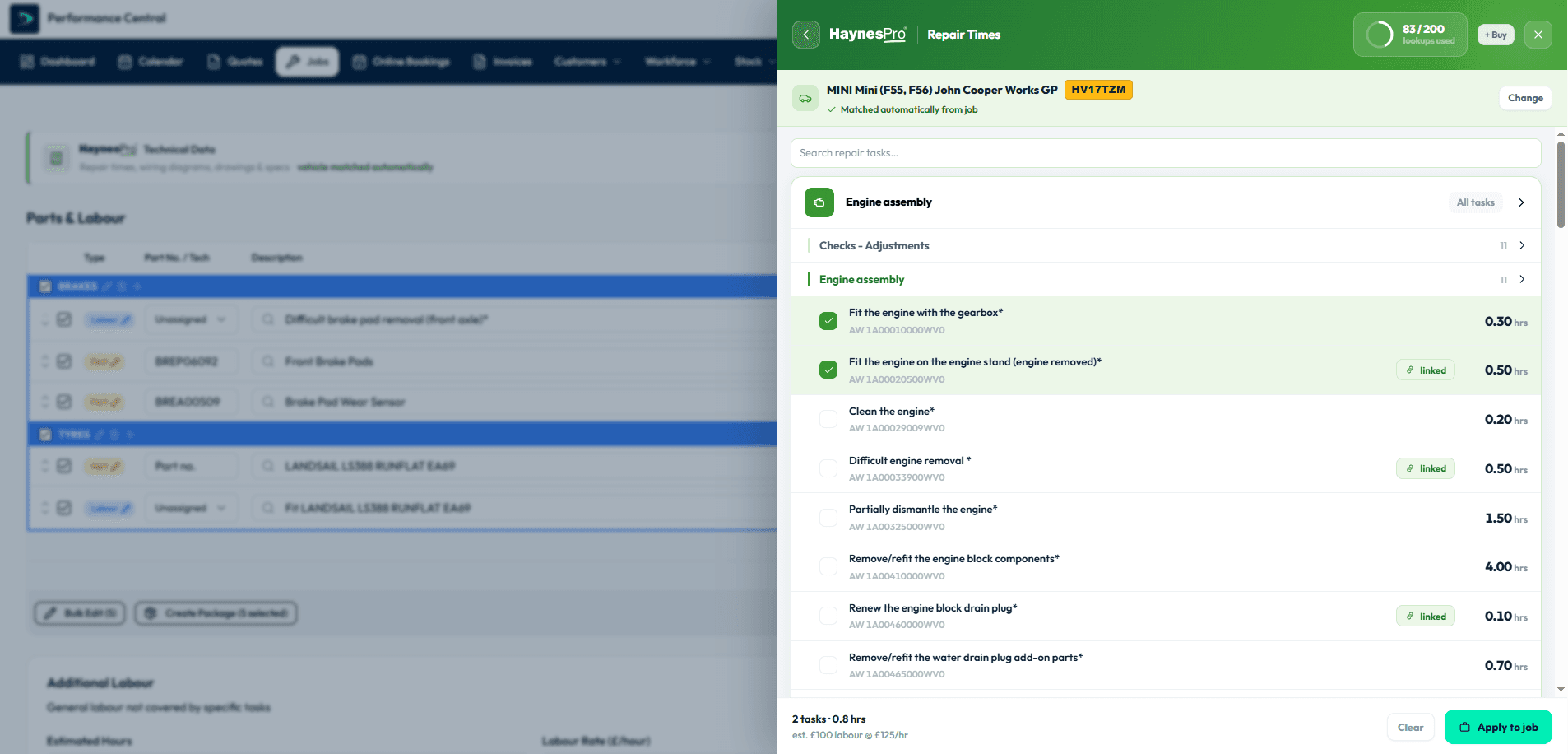The width and height of the screenshot is (1568, 754).
Task: Click linked badge on engine stand task
Action: point(1426,370)
